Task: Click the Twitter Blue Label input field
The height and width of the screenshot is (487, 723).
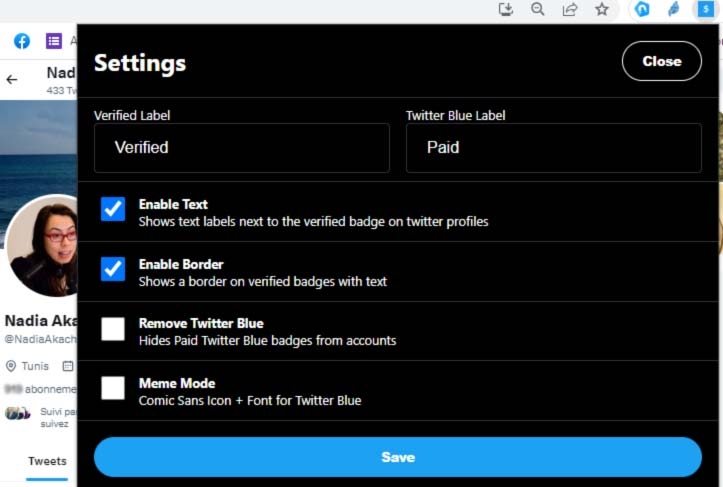Action: pyautogui.click(x=554, y=148)
